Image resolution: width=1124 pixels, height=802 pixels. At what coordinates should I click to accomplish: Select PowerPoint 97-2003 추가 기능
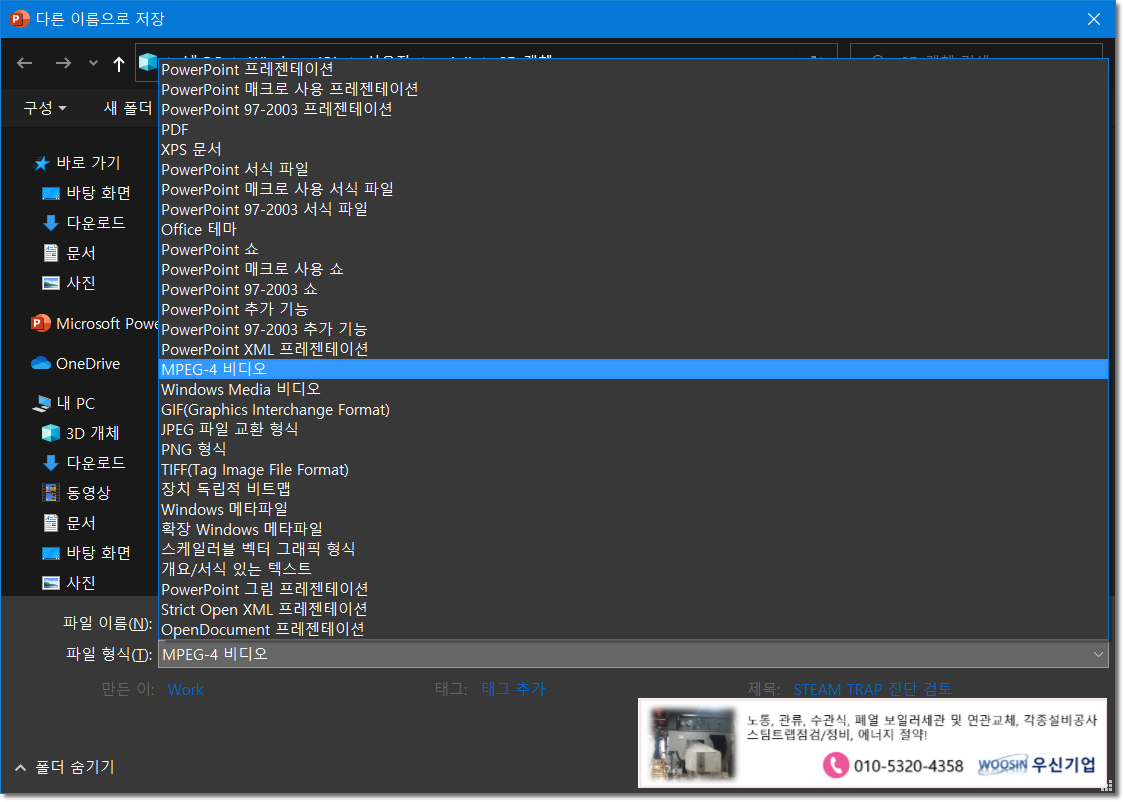(x=633, y=330)
